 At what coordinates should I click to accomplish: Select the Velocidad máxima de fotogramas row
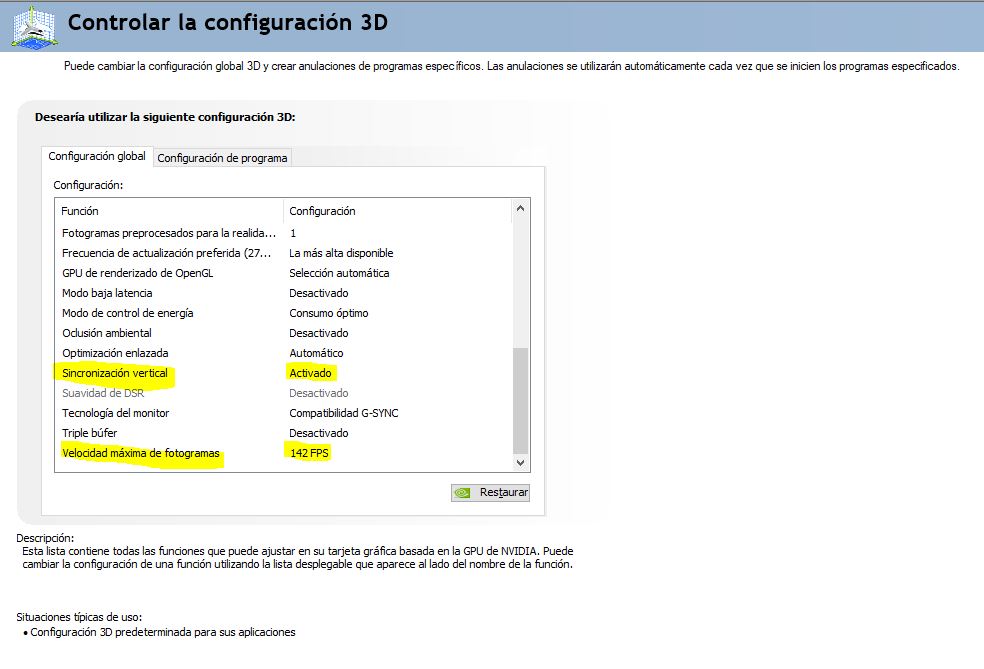284,453
